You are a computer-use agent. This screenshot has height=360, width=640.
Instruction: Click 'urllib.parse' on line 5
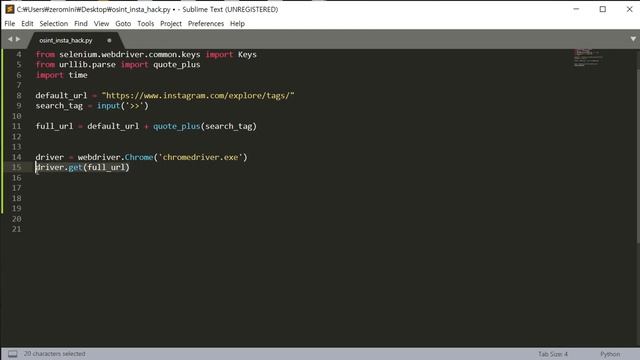[87, 64]
